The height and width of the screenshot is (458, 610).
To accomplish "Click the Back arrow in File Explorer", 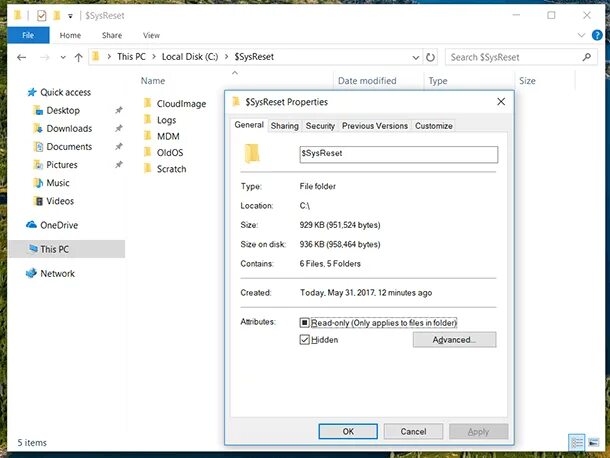I will pyautogui.click(x=22, y=58).
